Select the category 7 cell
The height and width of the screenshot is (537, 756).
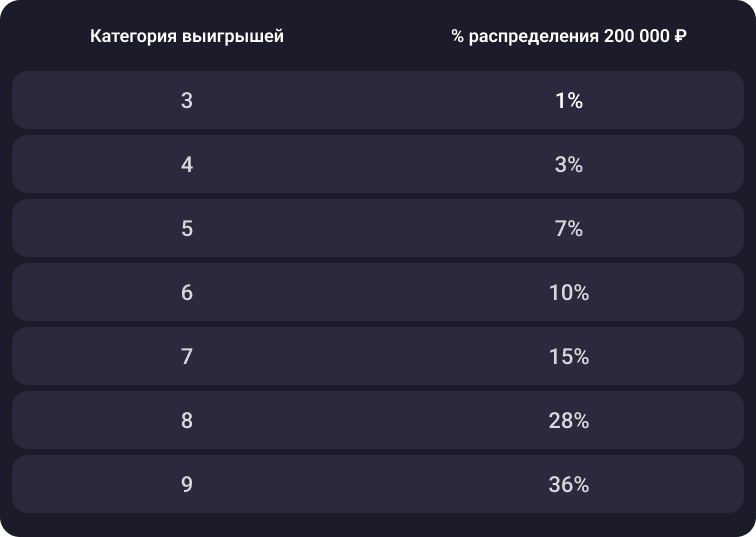pyautogui.click(x=187, y=357)
